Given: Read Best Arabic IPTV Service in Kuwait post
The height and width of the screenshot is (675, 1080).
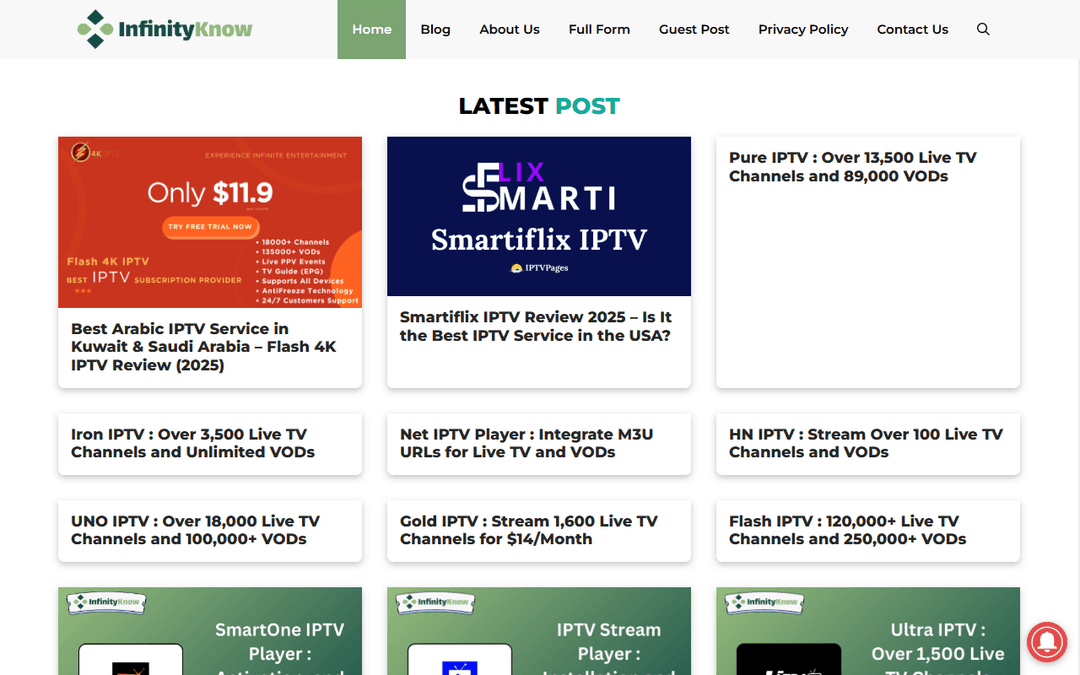Looking at the screenshot, I should coord(203,346).
